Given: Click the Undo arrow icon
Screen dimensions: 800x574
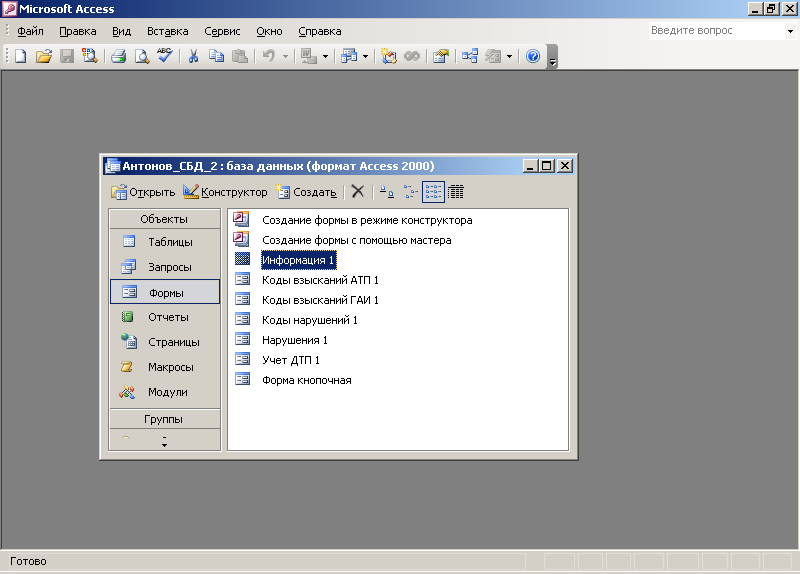Looking at the screenshot, I should tap(269, 56).
